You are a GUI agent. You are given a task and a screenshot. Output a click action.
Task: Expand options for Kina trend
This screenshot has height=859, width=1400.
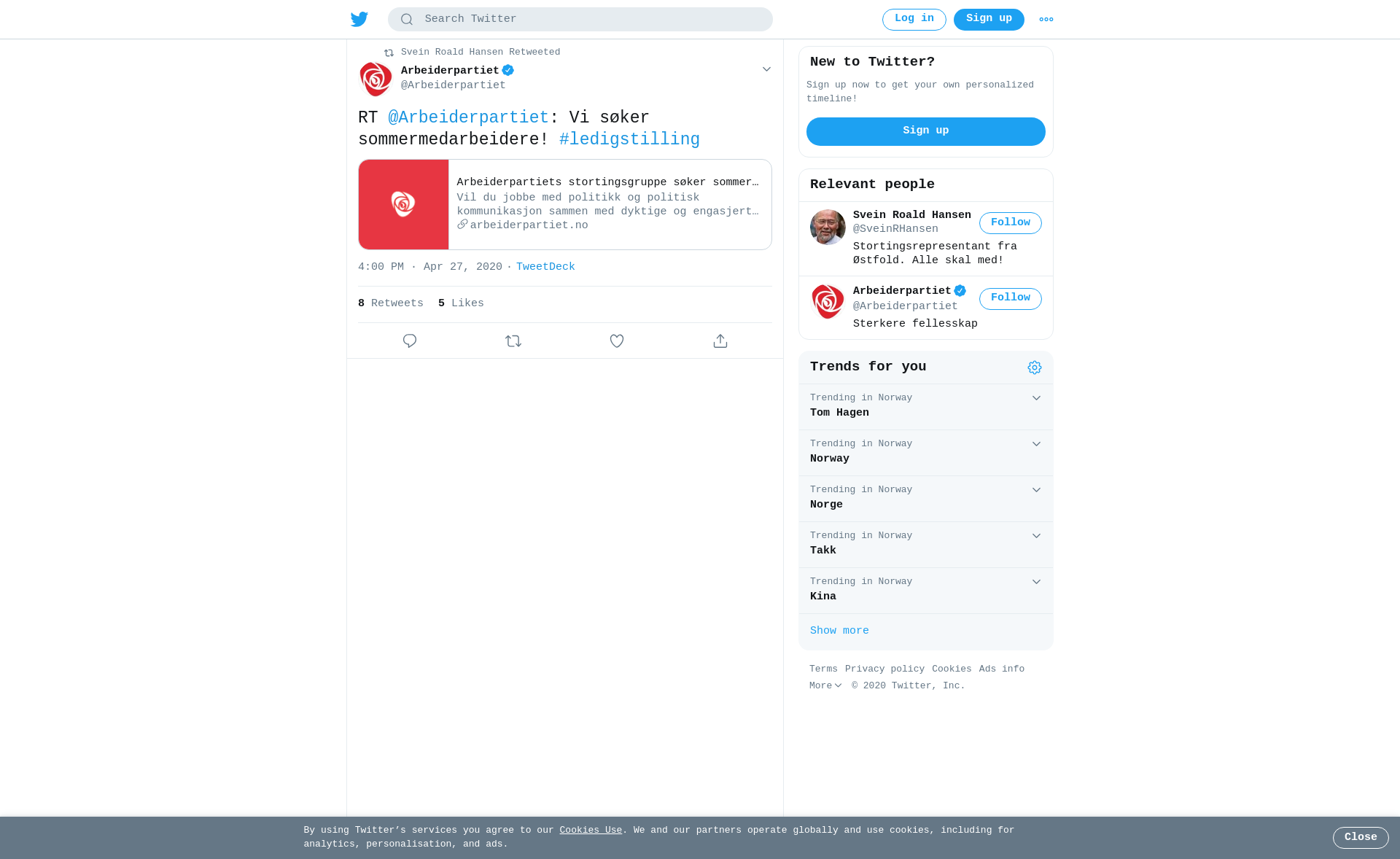pos(1036,582)
